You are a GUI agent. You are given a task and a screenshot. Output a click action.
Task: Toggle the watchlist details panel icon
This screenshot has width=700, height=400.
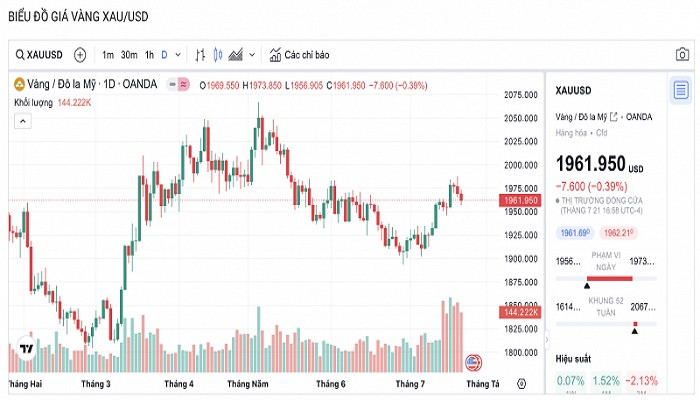click(x=680, y=91)
